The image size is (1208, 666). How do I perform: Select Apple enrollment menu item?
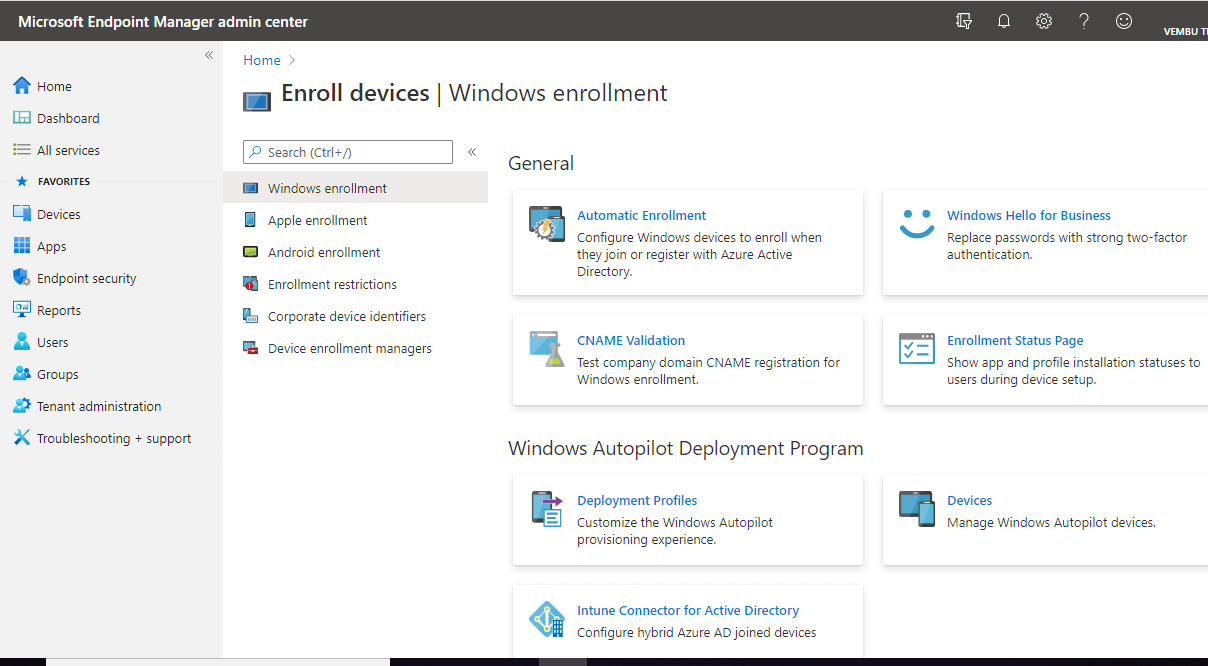356,220
